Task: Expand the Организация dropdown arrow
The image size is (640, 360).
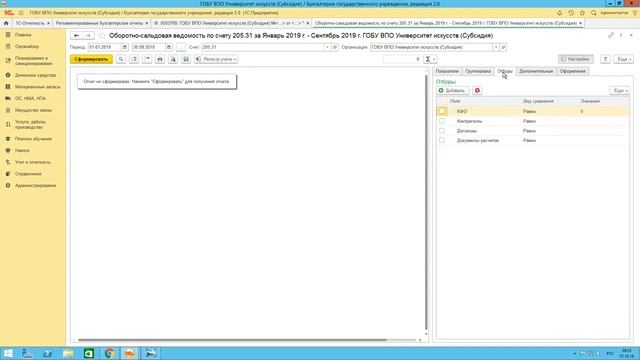Action: 496,47
